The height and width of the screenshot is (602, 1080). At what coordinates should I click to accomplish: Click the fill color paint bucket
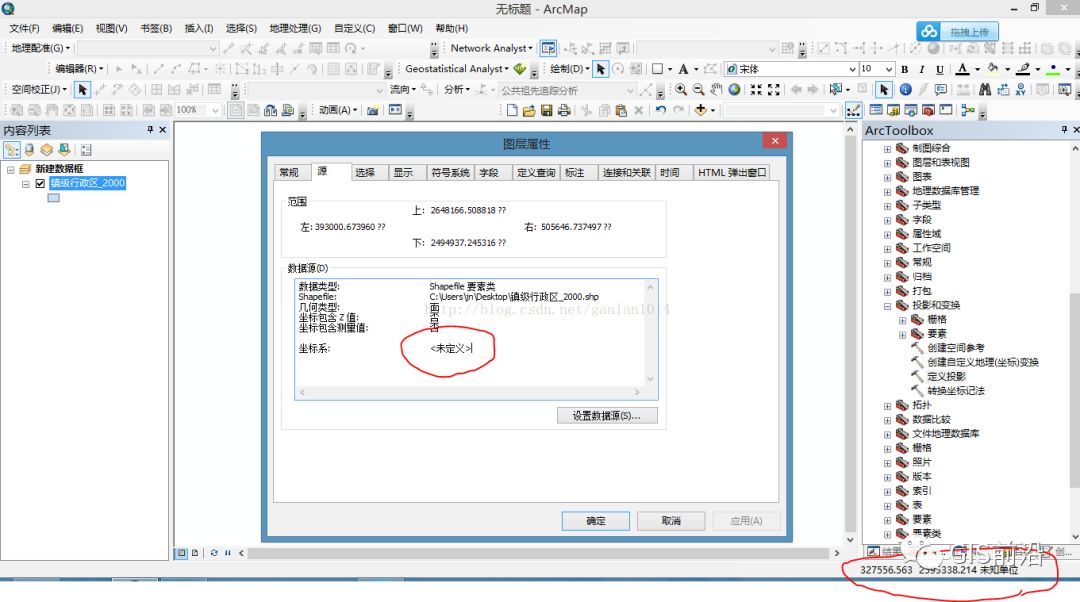click(993, 69)
